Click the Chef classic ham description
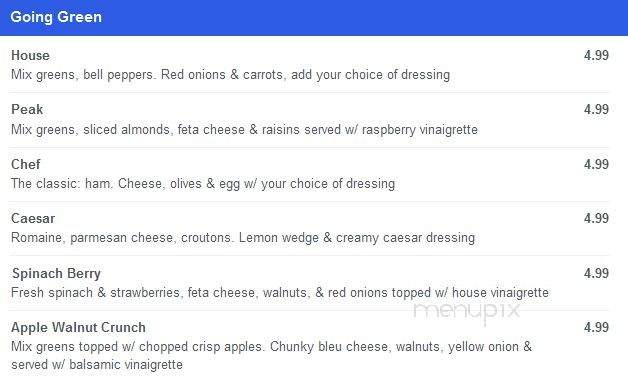Screen dimensions: 628x379 tap(203, 184)
